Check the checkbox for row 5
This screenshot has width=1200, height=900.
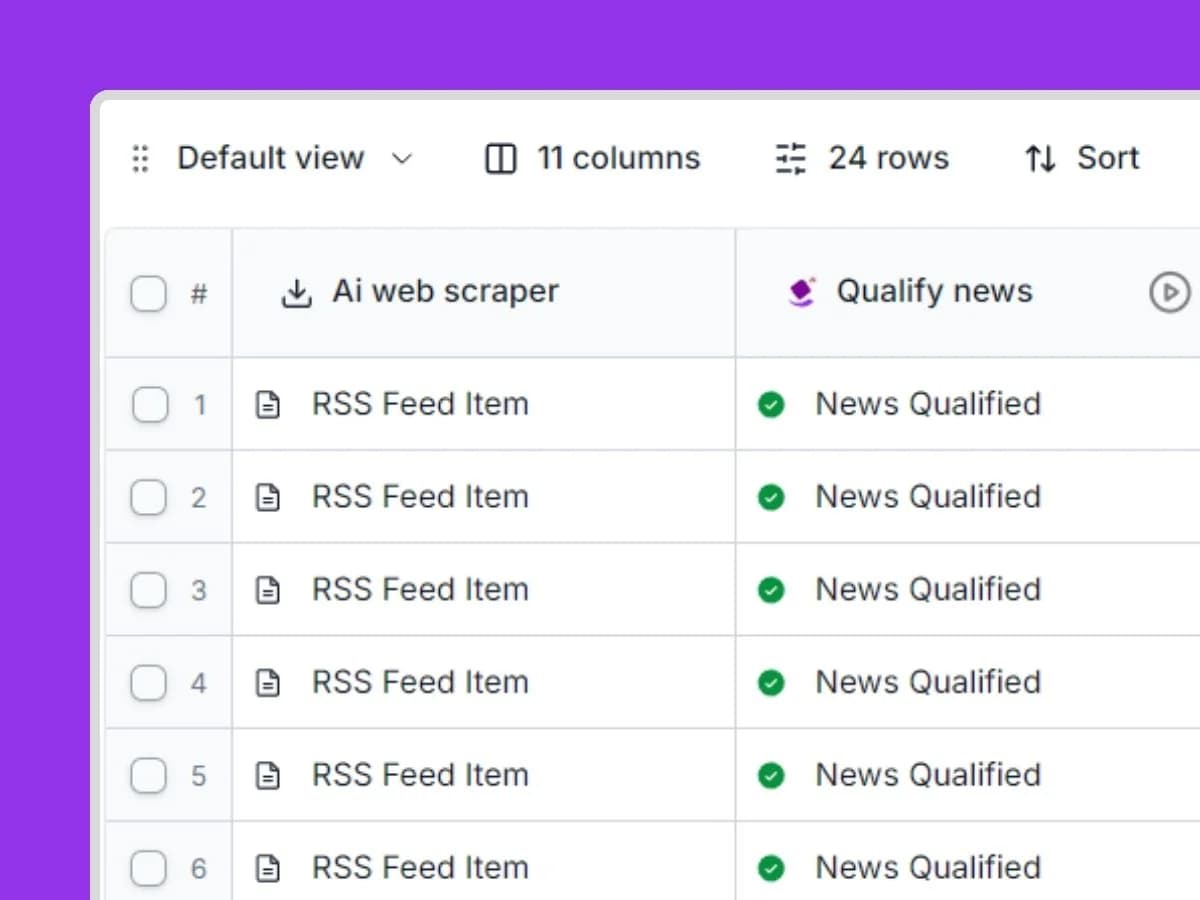tap(148, 775)
